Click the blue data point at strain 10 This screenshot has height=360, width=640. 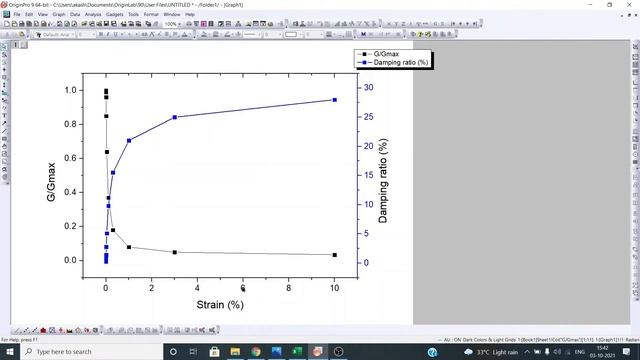[x=335, y=100]
